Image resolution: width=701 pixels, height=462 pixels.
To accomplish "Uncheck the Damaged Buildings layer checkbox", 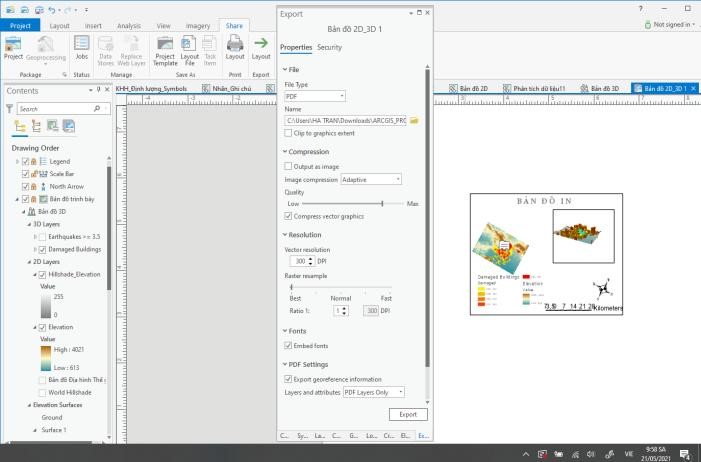I will pyautogui.click(x=42, y=249).
